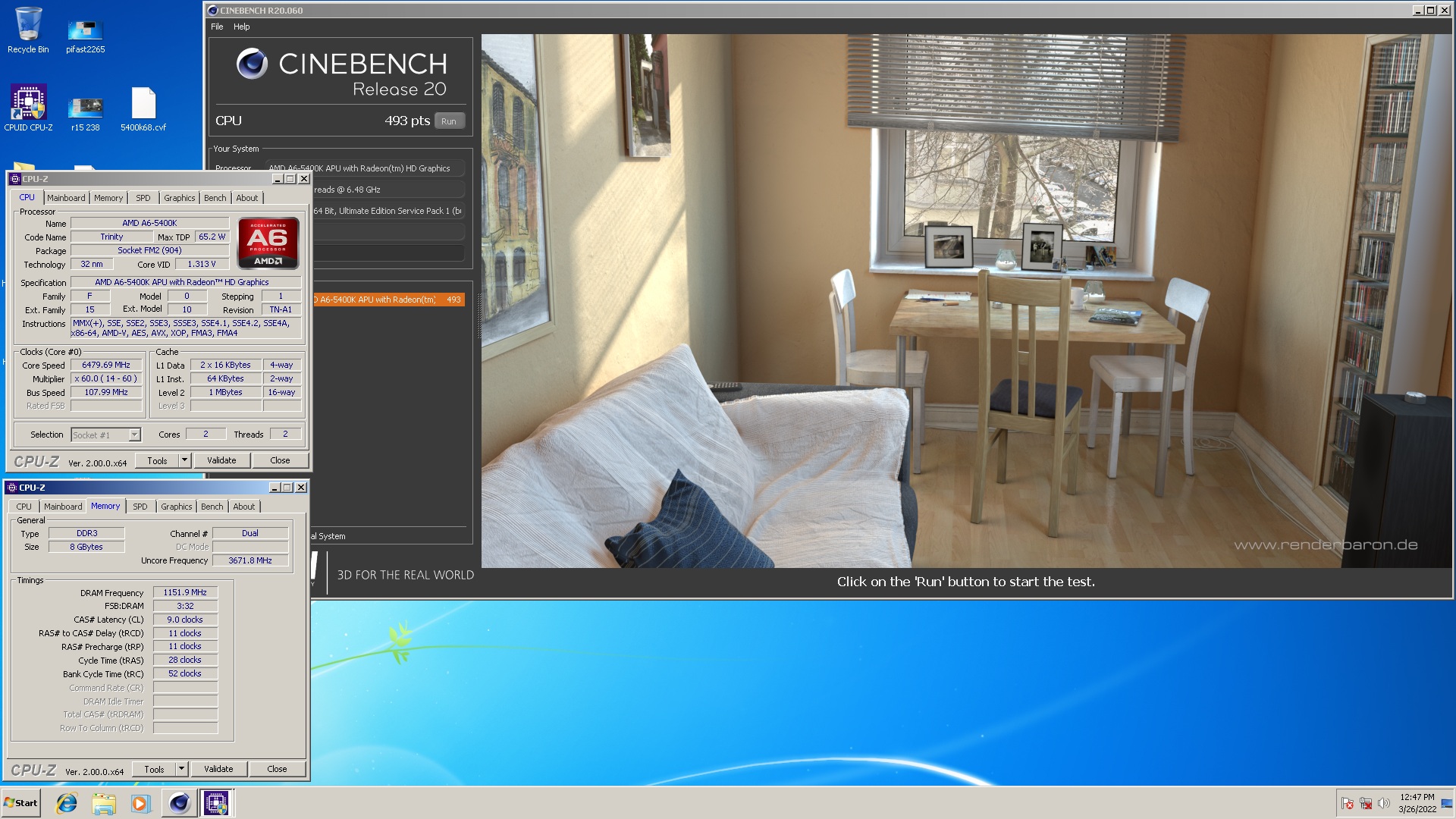
Task: Select the 5400k68.cvf file icon
Action: click(143, 108)
